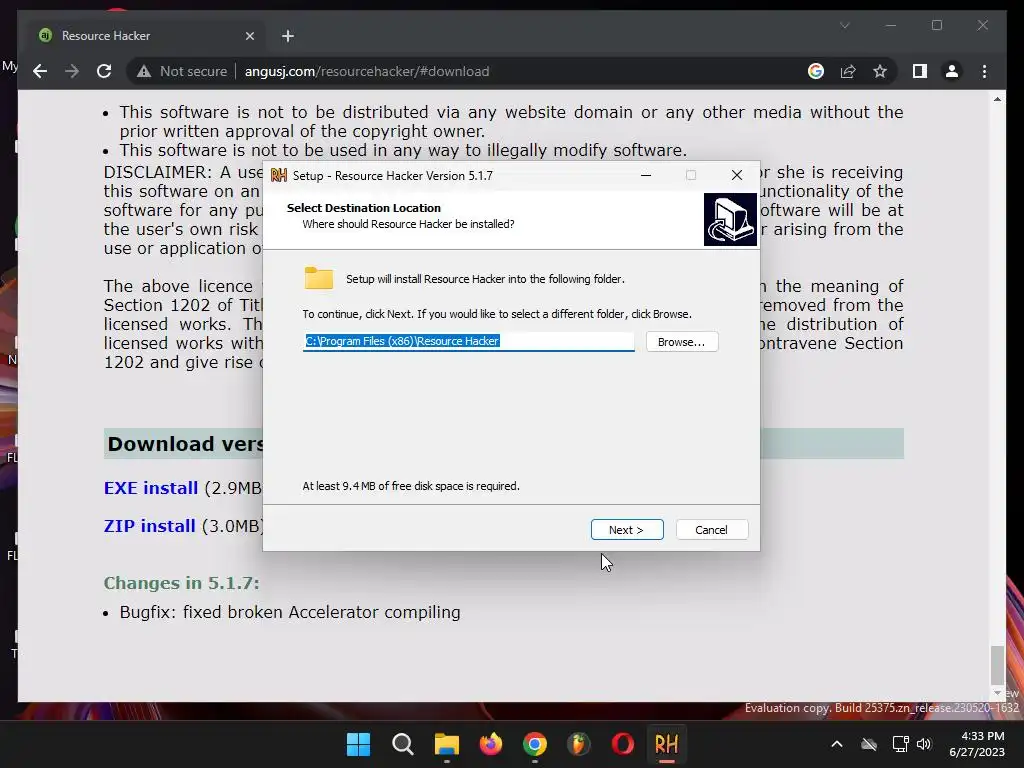Click 'Changes in 5.1.7:' heading
This screenshot has width=1024, height=768.
point(182,583)
